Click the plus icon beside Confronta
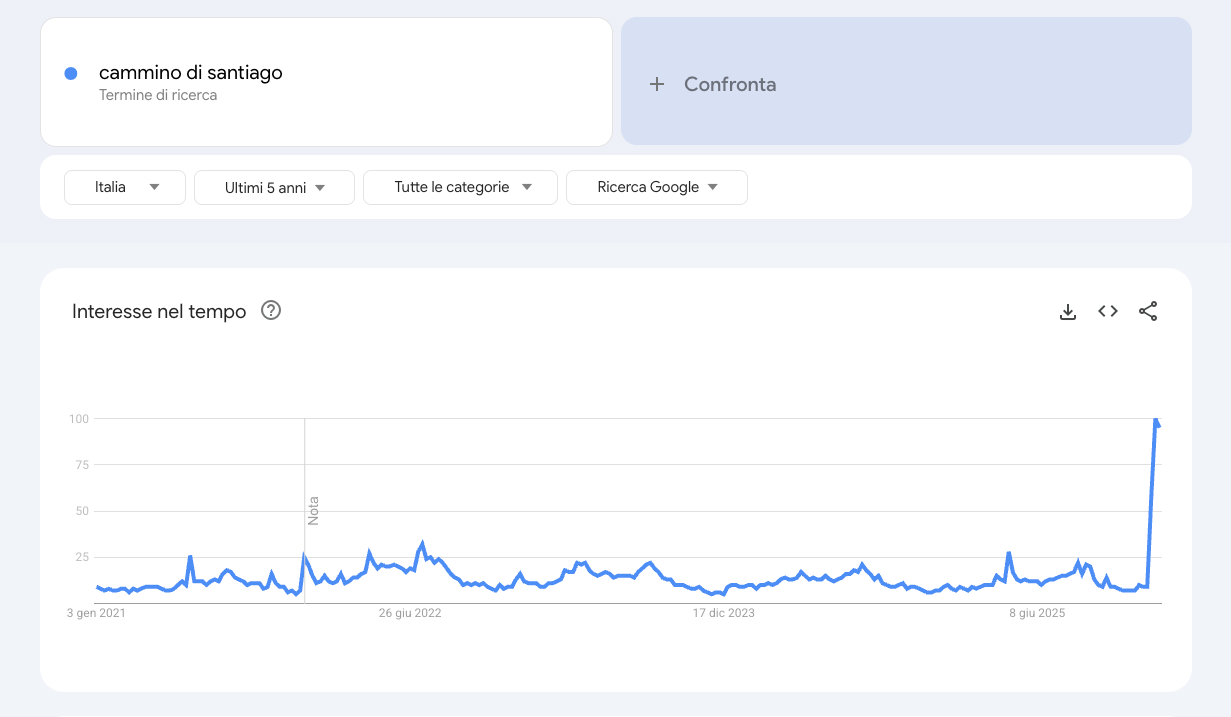Viewport: 1231px width, 717px height. (657, 84)
